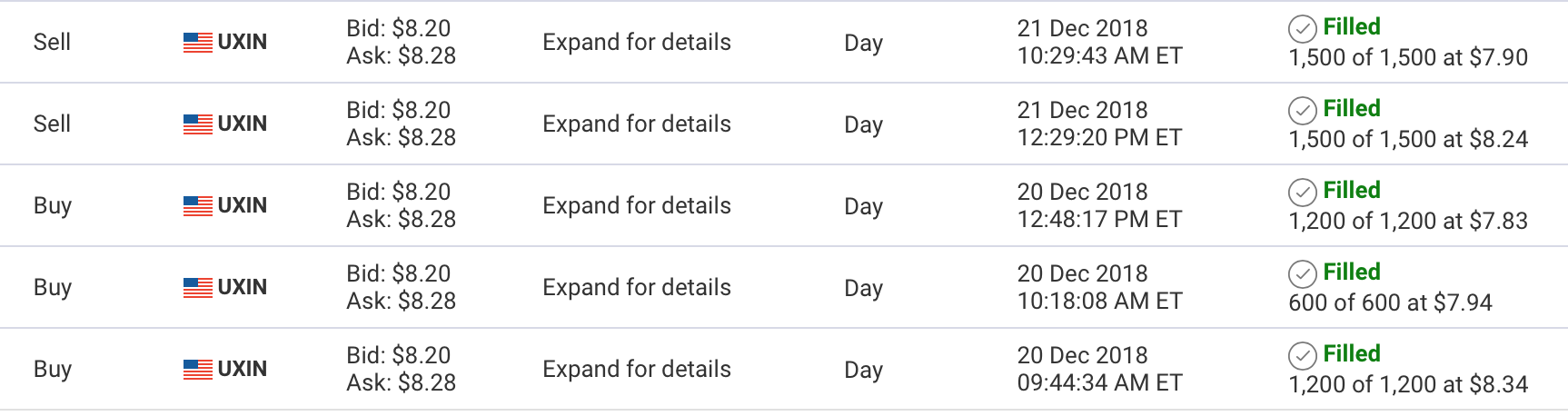Open the UXIN symbol in the 600-share buy row

242,288
